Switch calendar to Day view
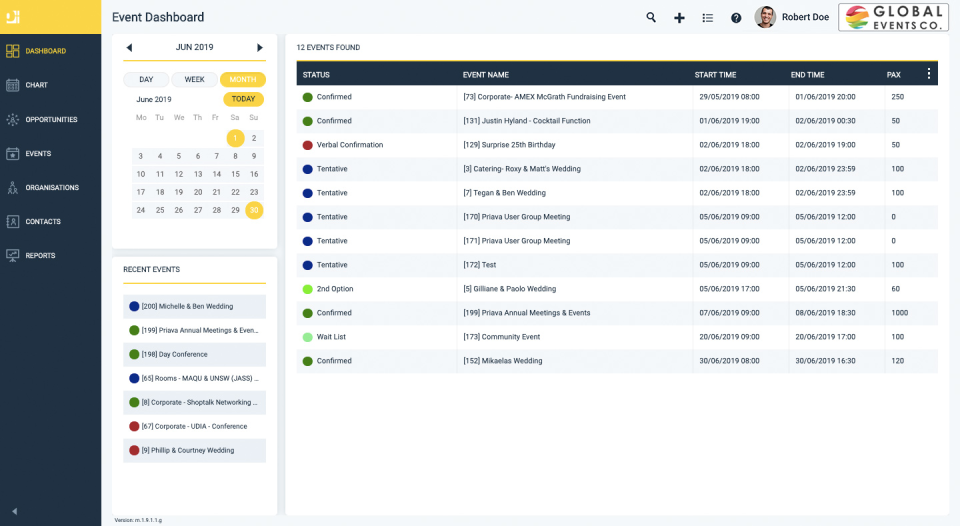This screenshot has height=526, width=960. click(x=146, y=79)
